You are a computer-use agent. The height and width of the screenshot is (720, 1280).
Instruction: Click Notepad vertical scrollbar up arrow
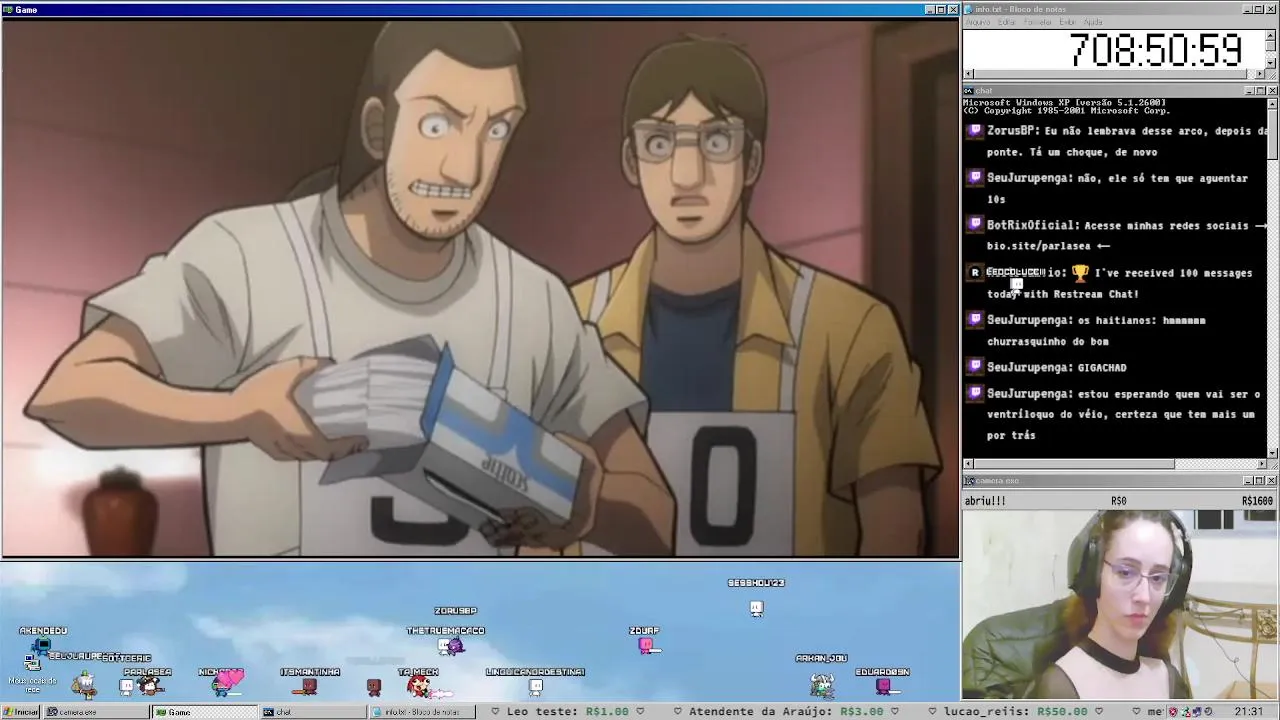tap(1271, 35)
